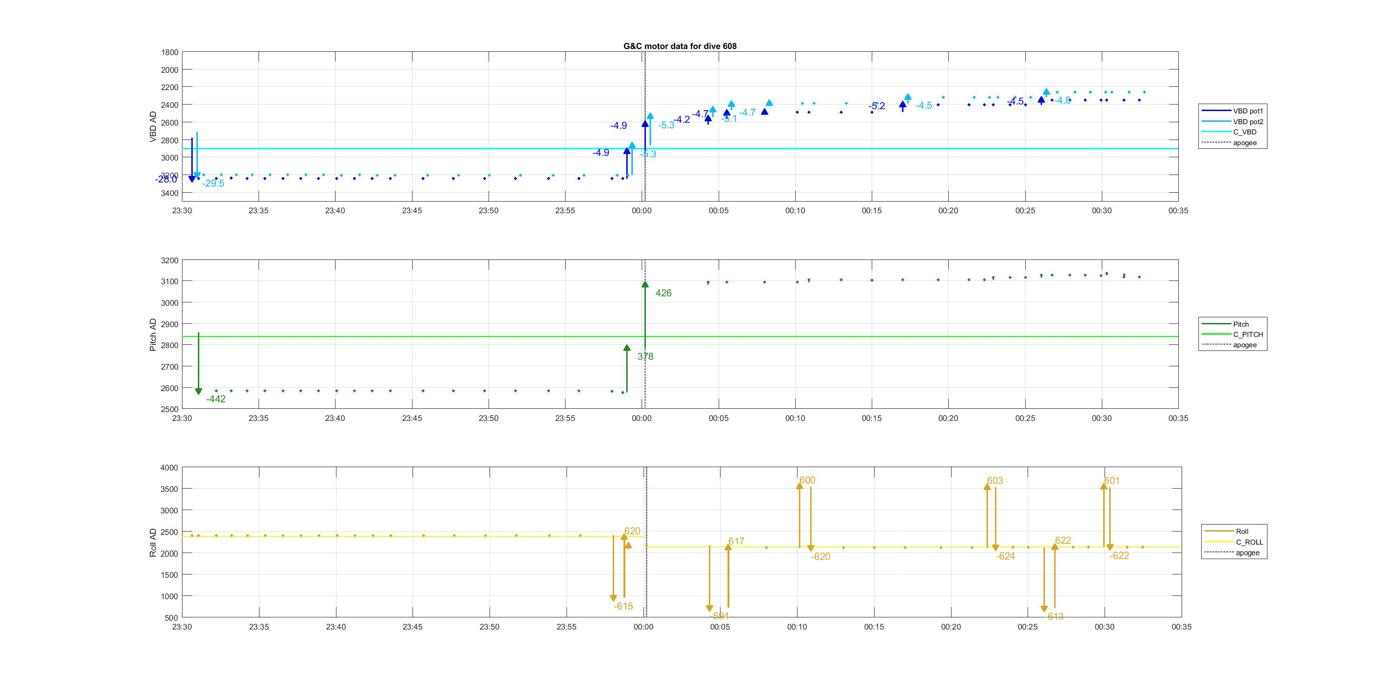Screen dimensions: 1400x693
Task: Click the light-blue '-4.7' VBD label
Action: point(747,113)
